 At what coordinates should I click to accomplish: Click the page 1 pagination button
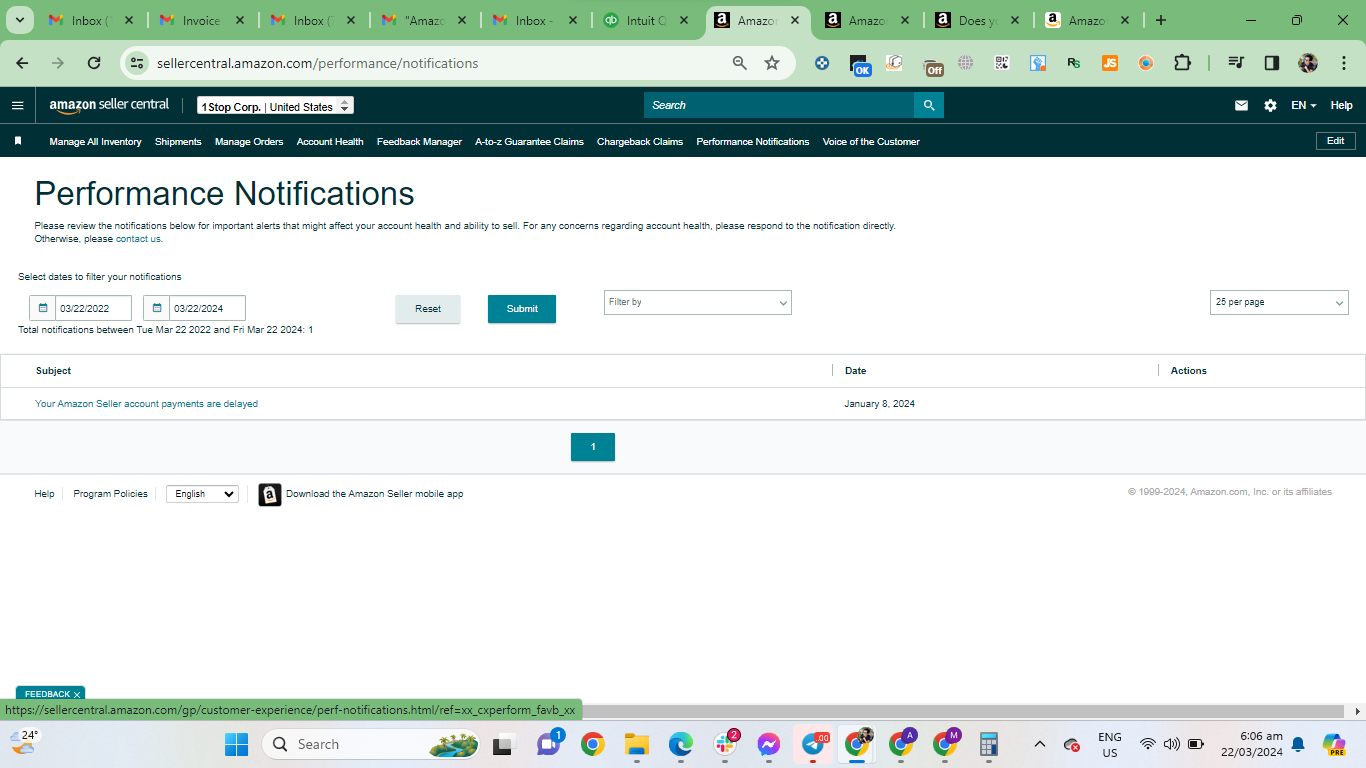pyautogui.click(x=593, y=447)
